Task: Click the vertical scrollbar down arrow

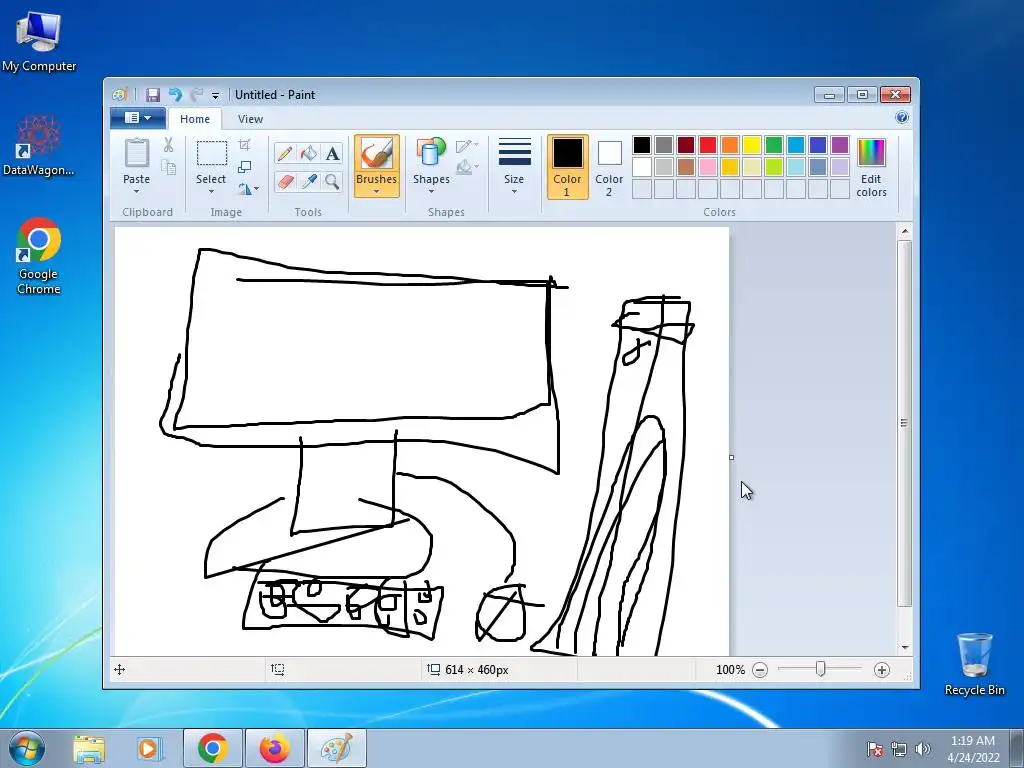Action: coord(904,648)
